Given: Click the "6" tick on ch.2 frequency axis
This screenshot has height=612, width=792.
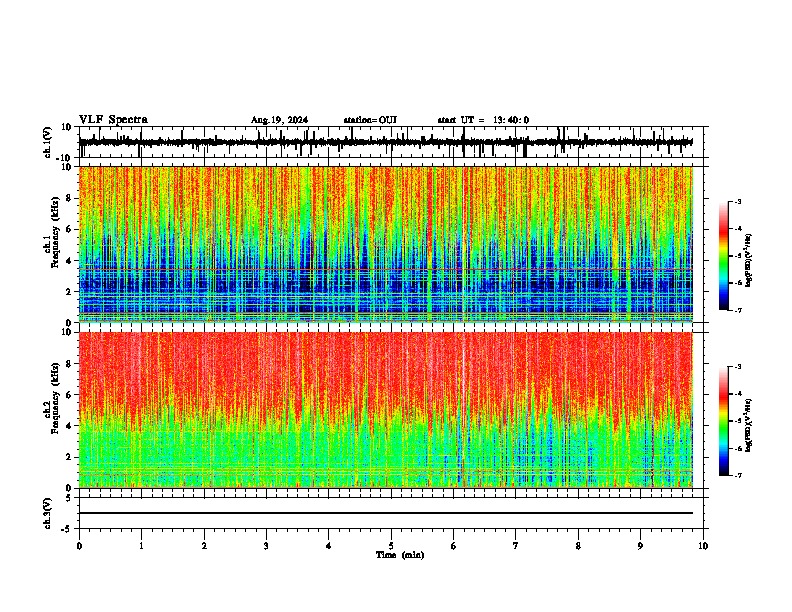Looking at the screenshot, I should point(69,395).
